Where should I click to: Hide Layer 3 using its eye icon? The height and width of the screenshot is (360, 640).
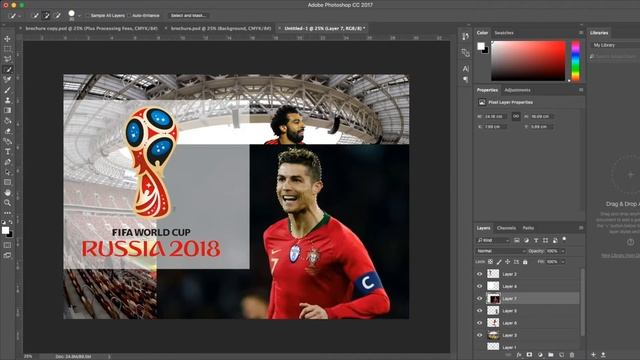pyautogui.click(x=480, y=335)
